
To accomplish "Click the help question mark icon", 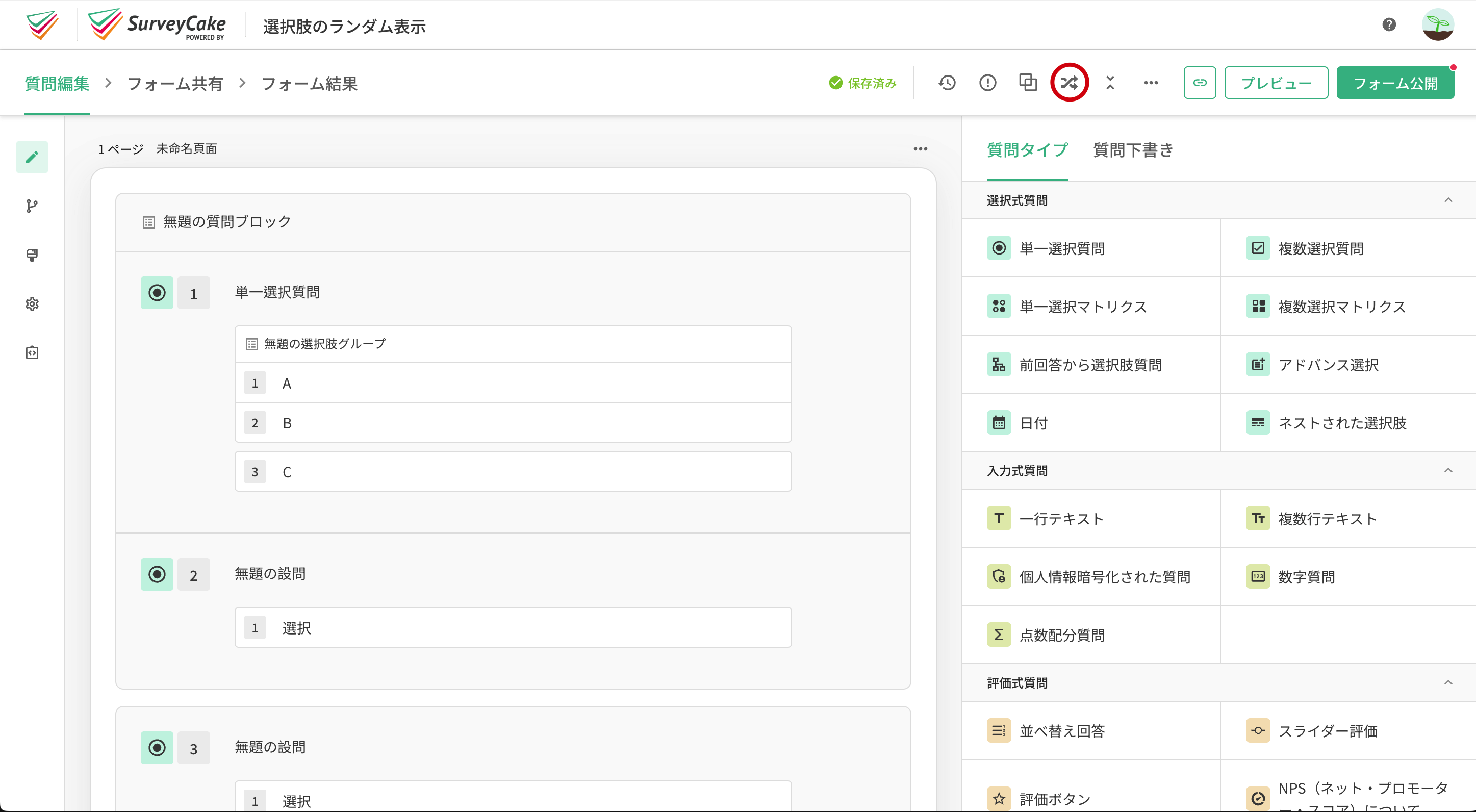I will 1389,24.
